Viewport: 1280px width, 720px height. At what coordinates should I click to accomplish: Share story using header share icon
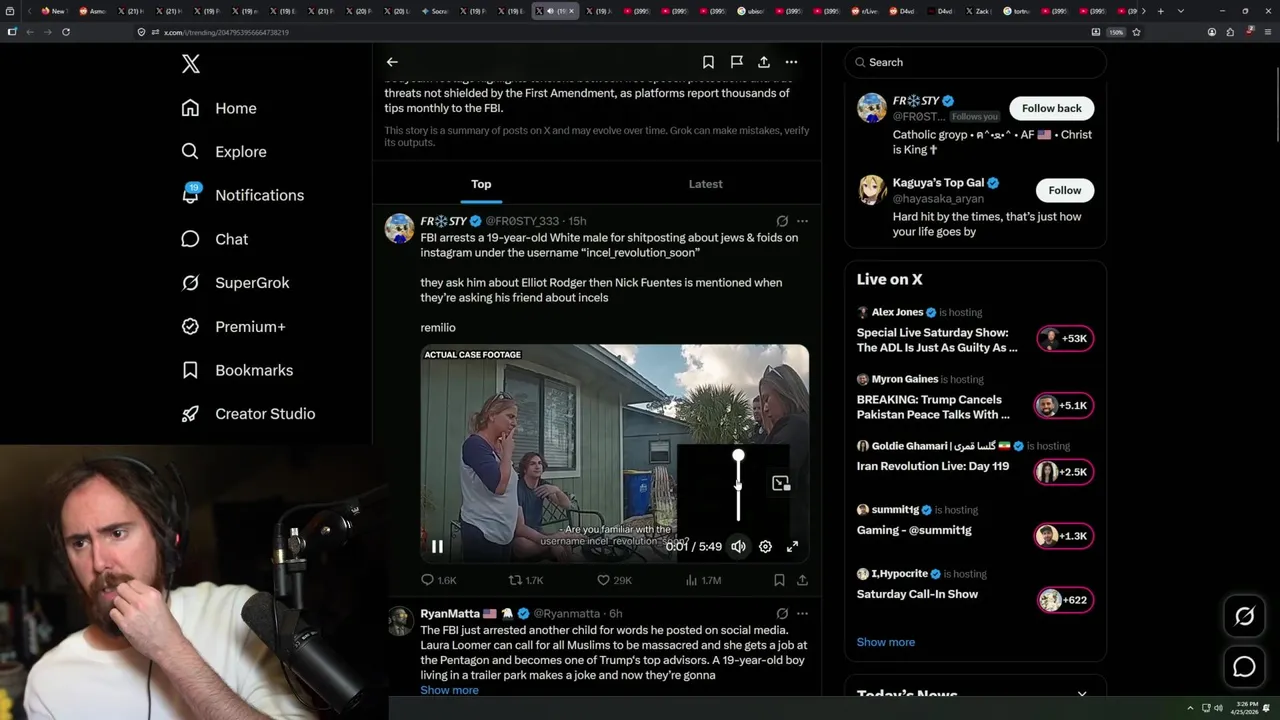pyautogui.click(x=763, y=62)
